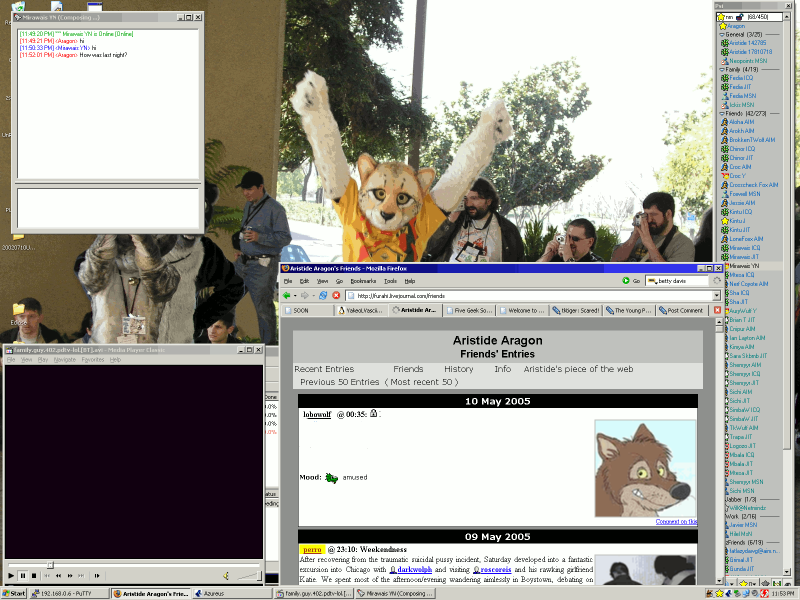Click the red Firefox Stop button

pos(336,296)
